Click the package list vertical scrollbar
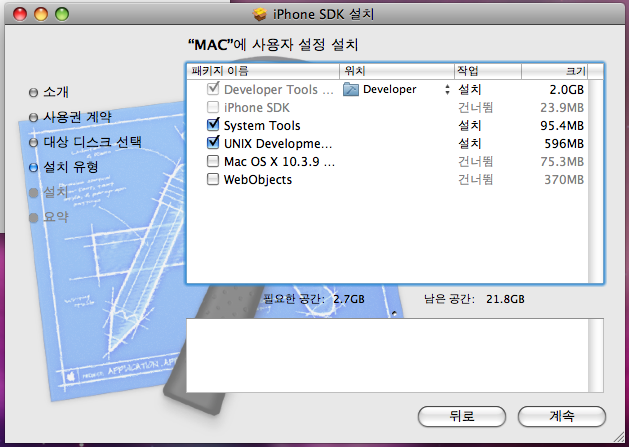The image size is (629, 447). pyautogui.click(x=595, y=181)
